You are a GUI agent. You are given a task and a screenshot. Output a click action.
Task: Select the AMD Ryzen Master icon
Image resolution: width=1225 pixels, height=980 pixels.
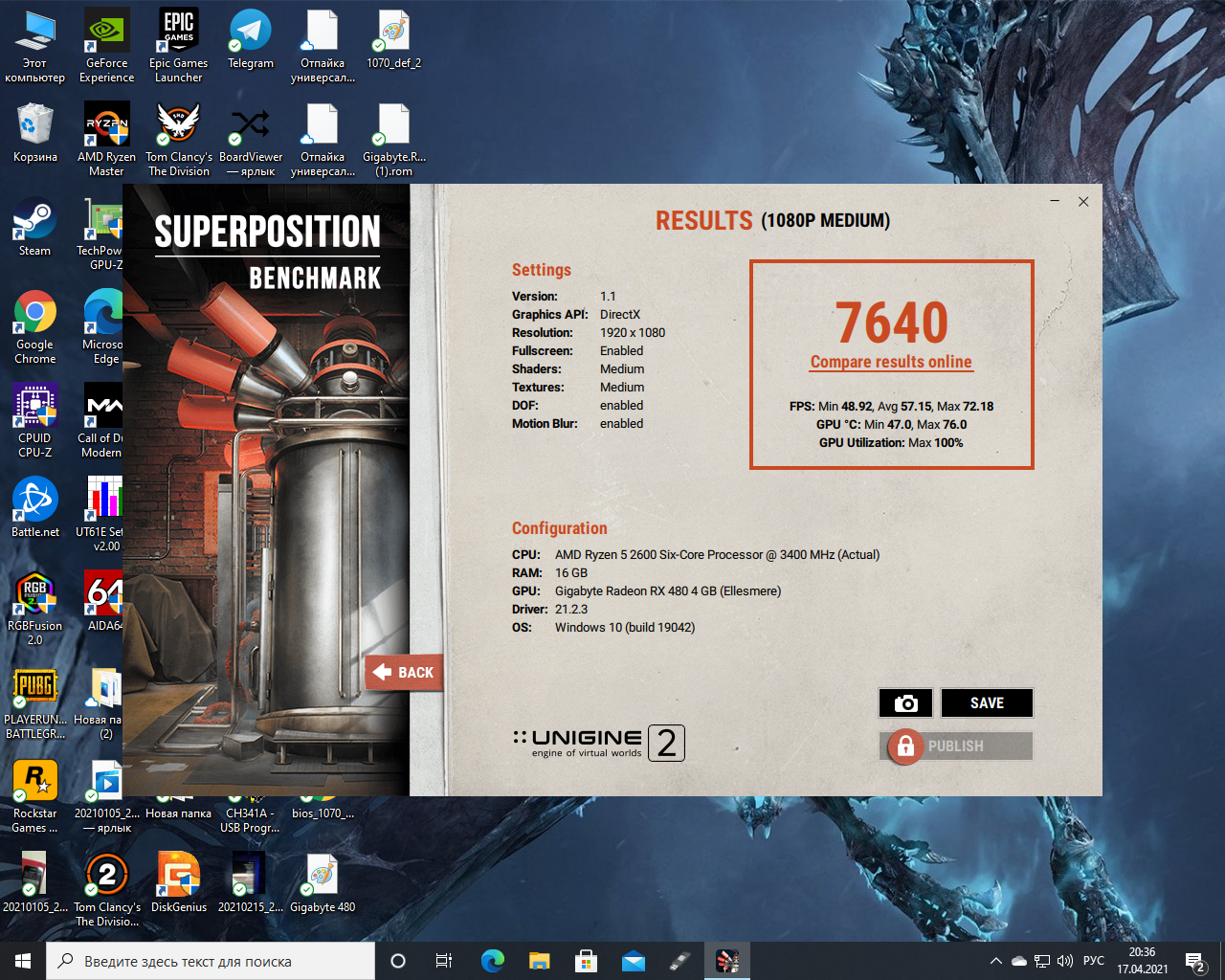coord(107,139)
